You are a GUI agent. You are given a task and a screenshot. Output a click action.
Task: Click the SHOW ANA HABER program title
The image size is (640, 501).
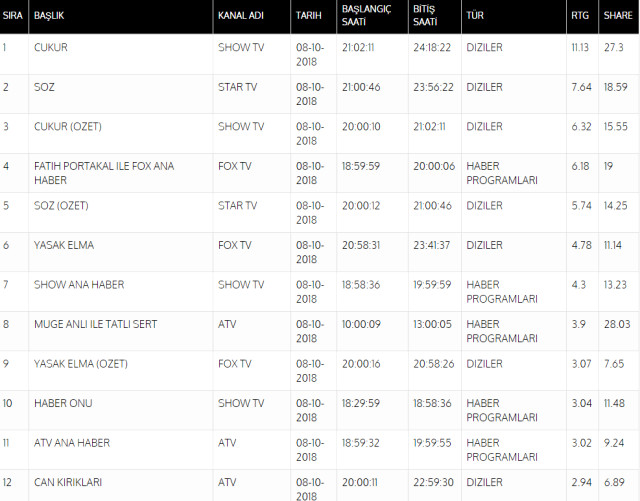click(x=79, y=285)
